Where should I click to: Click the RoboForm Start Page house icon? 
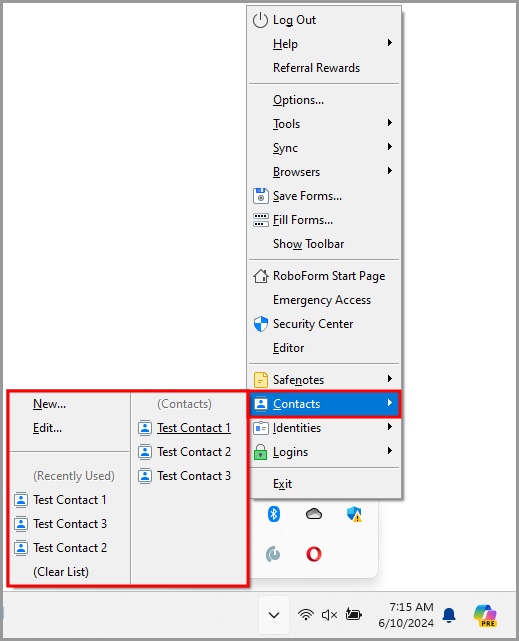click(x=260, y=276)
